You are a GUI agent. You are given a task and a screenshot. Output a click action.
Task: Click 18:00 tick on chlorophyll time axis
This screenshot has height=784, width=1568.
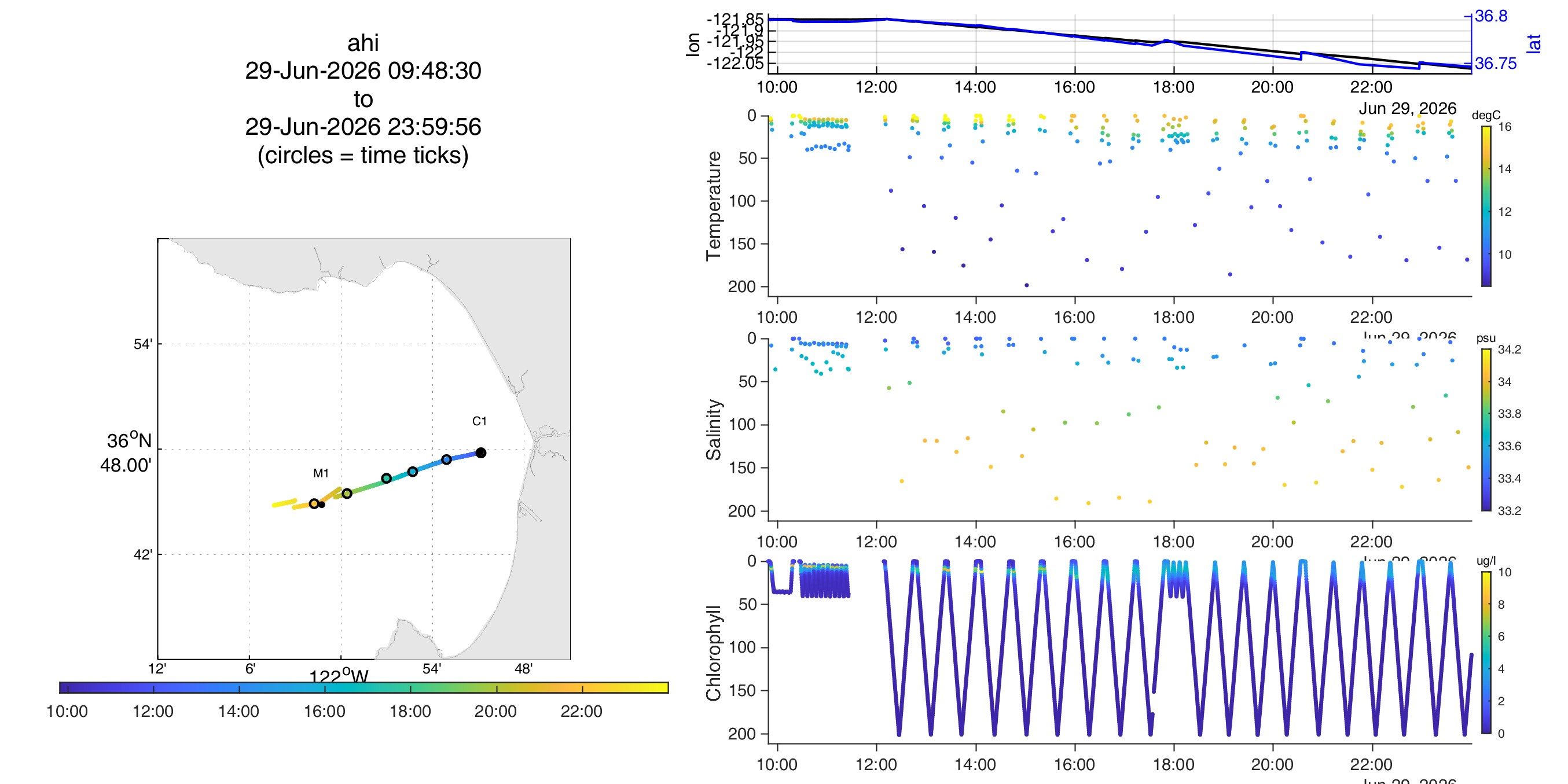[1173, 764]
